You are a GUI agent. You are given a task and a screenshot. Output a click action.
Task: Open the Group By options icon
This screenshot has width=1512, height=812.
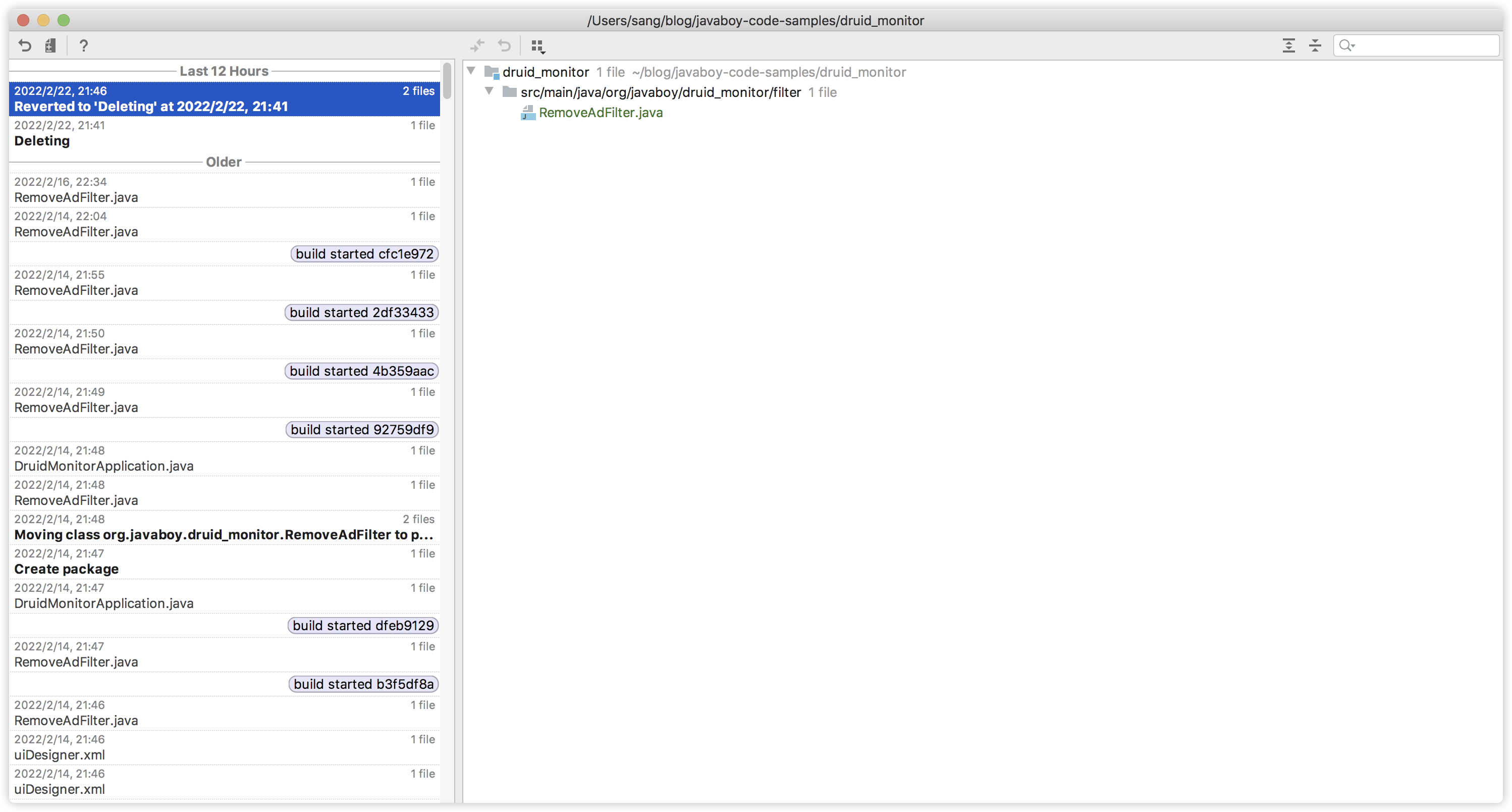(537, 46)
